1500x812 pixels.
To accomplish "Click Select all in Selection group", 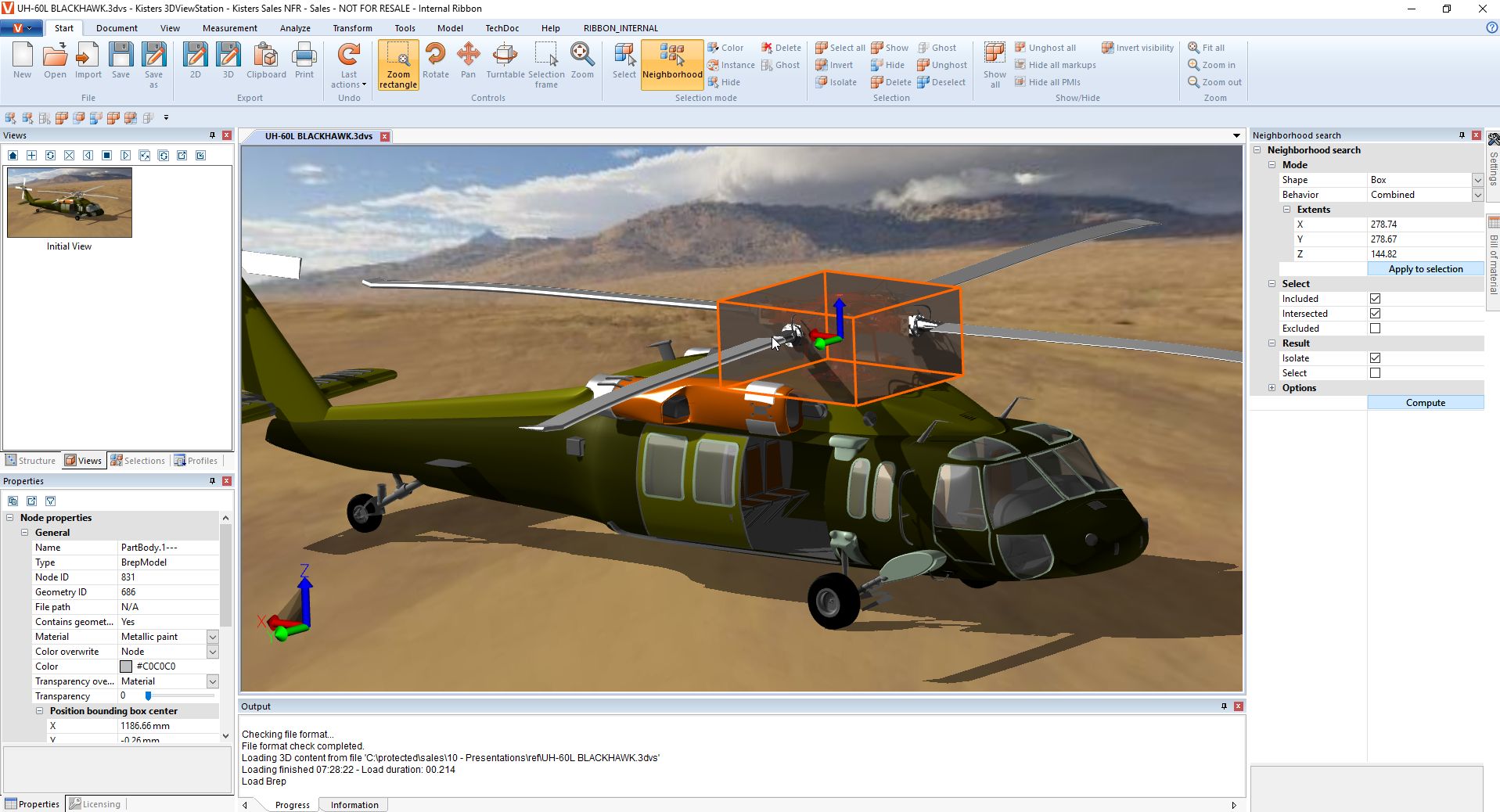I will 840,48.
